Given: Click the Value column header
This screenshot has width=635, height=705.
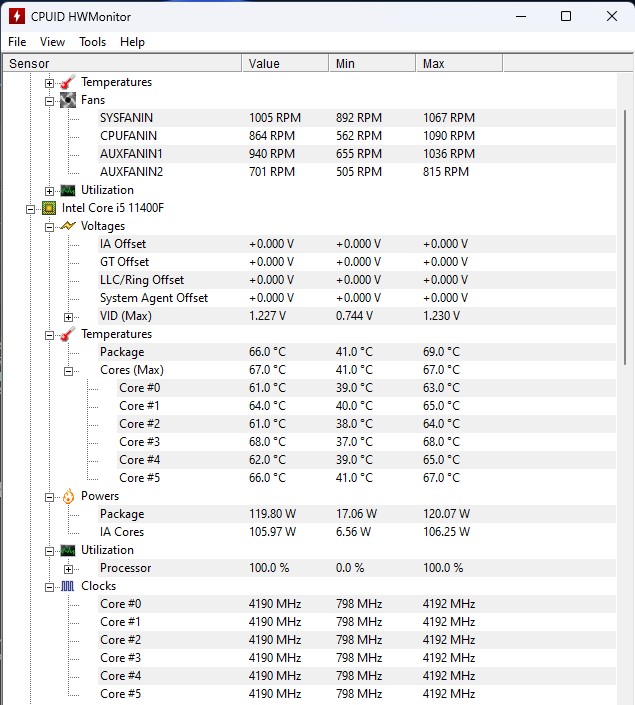Looking at the screenshot, I should click(285, 63).
